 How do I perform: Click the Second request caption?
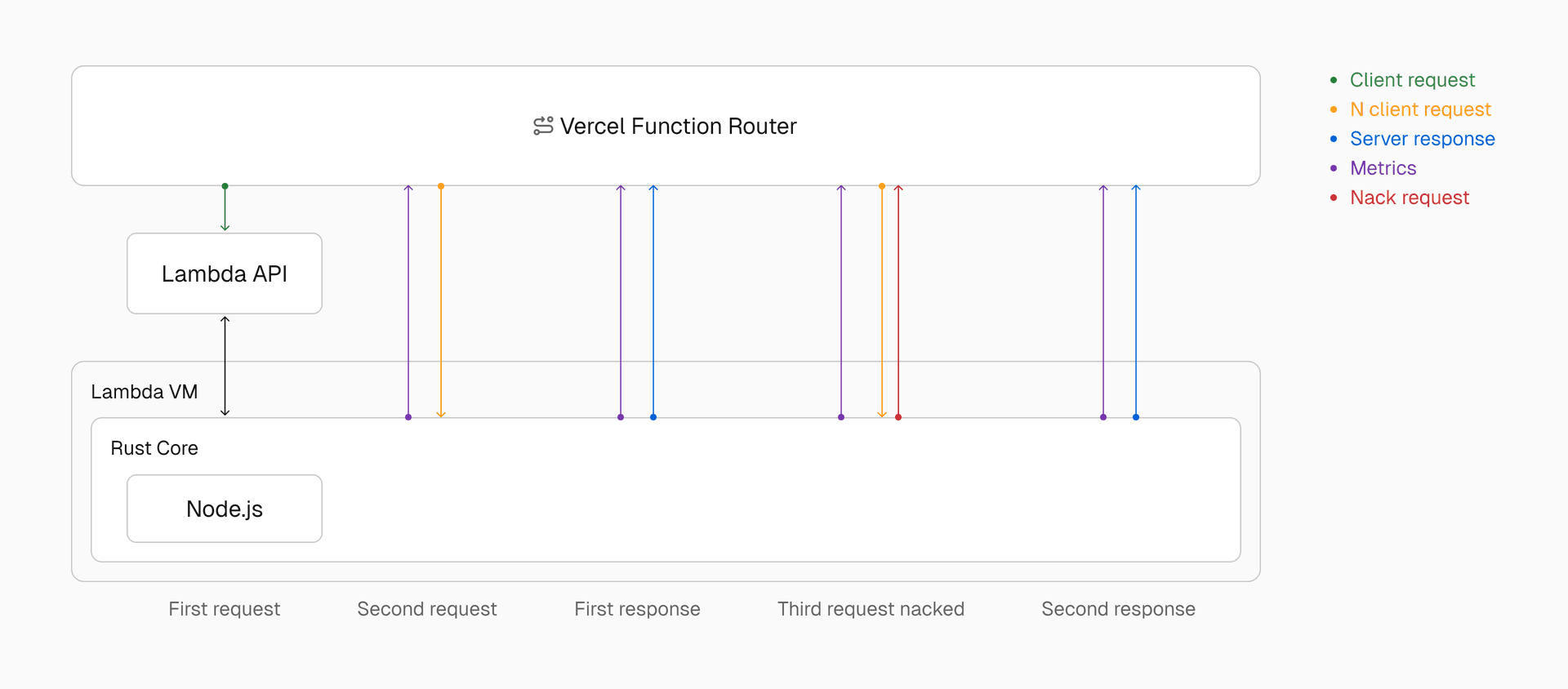click(x=426, y=609)
